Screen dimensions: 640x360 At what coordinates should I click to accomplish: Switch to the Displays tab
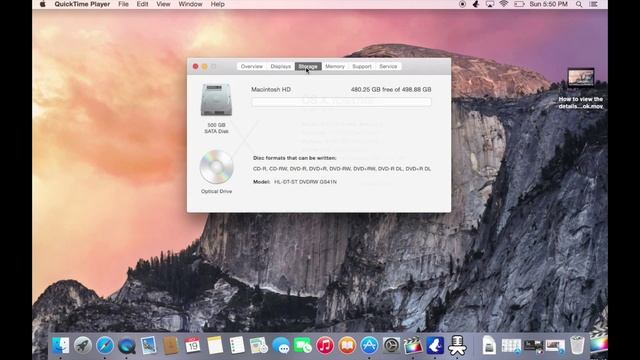pyautogui.click(x=280, y=67)
